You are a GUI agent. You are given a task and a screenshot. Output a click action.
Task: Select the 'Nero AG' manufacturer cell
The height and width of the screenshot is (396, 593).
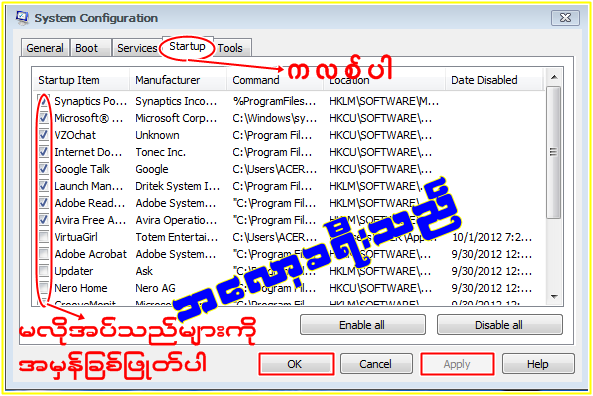(x=155, y=288)
